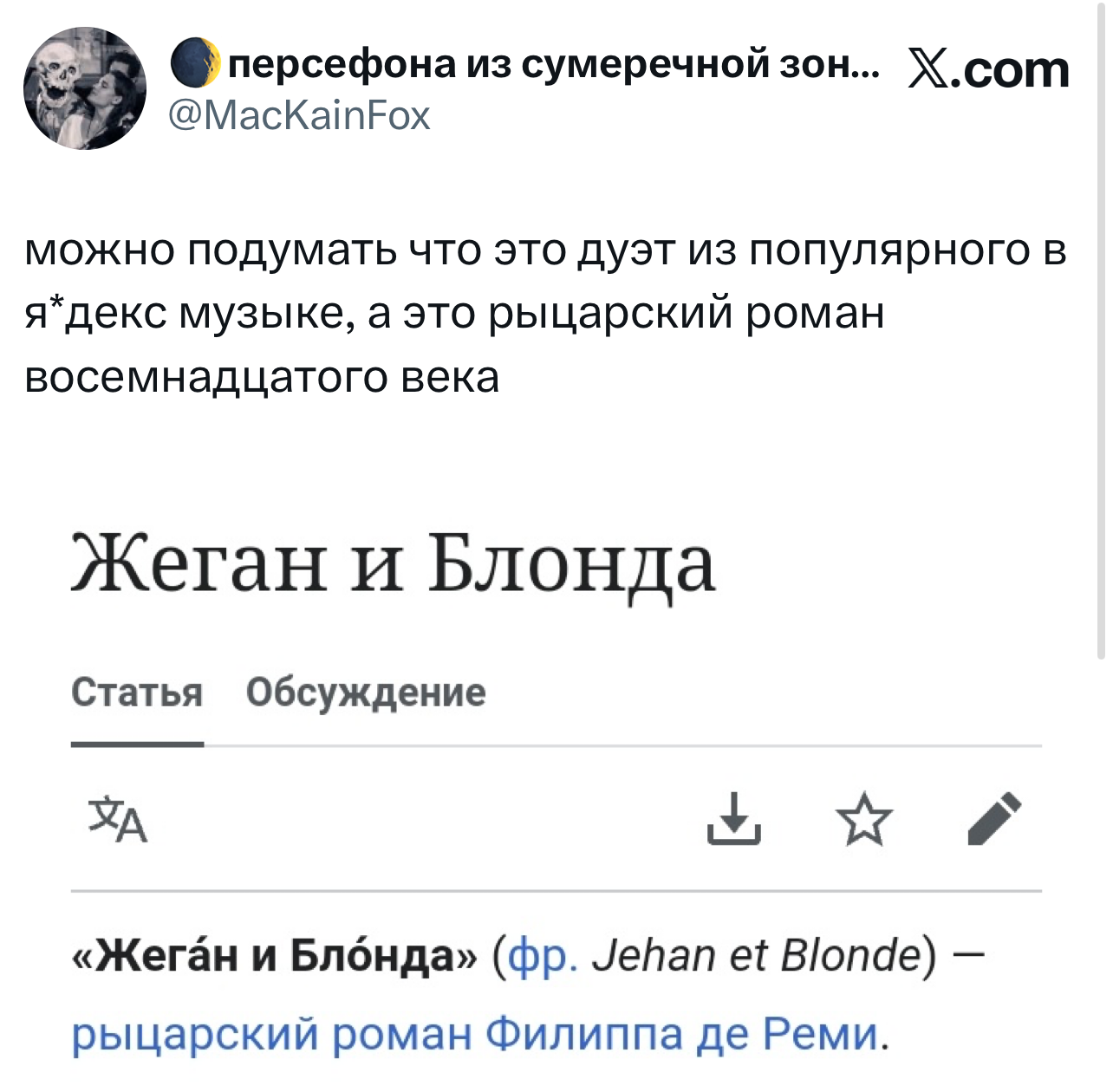1113x1092 pixels.
Task: Click the display name 'персефона из сумеречной зон…'
Action: pos(555,64)
